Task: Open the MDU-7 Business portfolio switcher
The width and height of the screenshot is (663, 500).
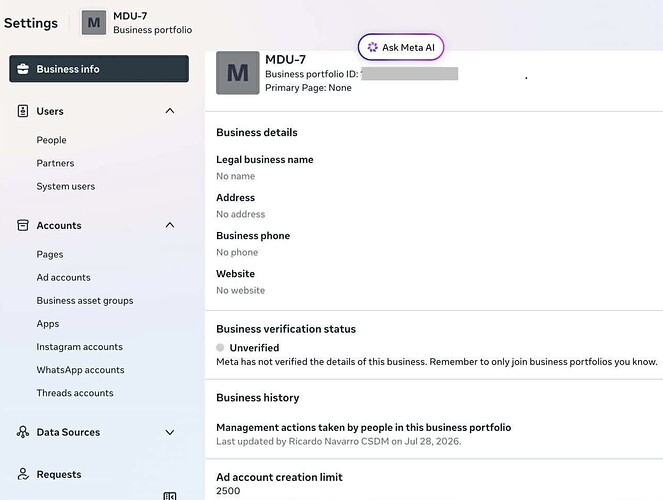Action: click(x=137, y=23)
